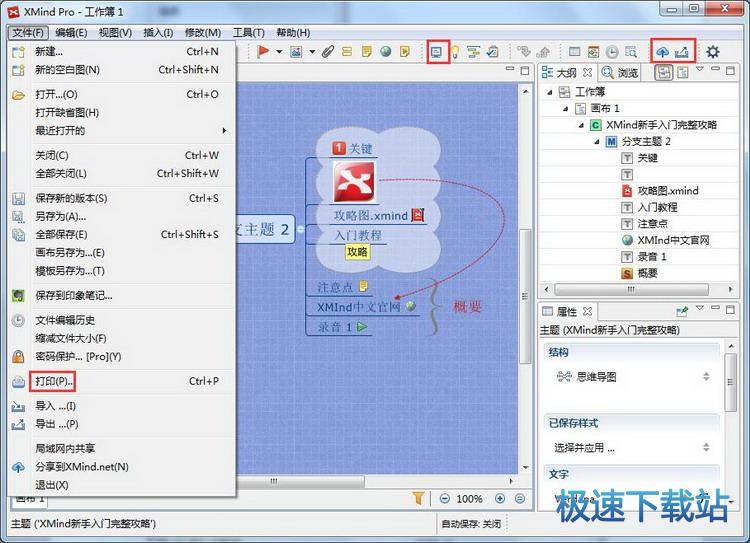The width and height of the screenshot is (750, 543).
Task: Start presentation mode icon
Action: point(436,52)
